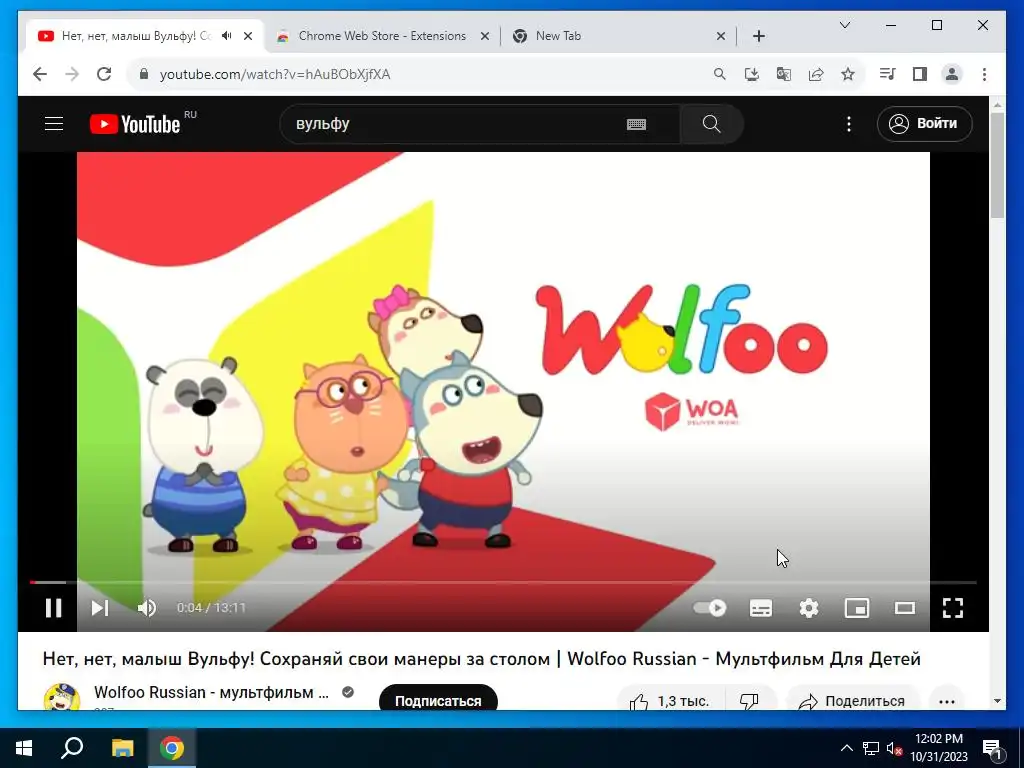Click the scrollbar down arrow
The height and width of the screenshot is (768, 1024).
click(997, 701)
